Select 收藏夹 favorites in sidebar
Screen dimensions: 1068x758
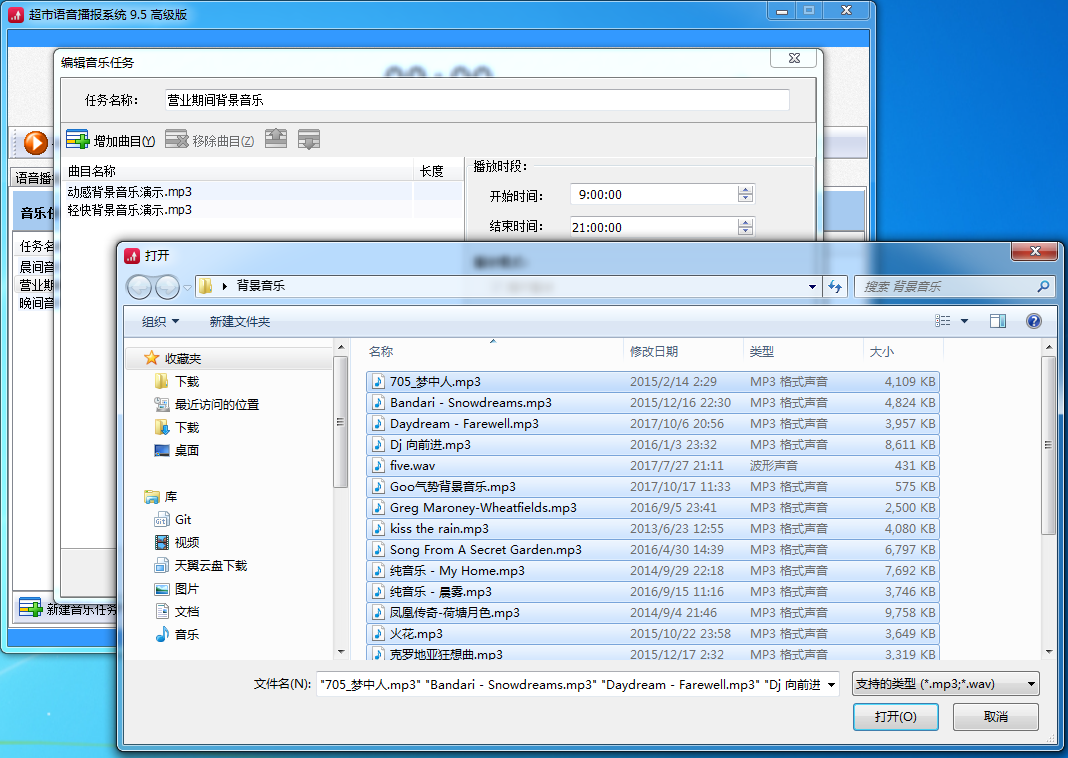tap(183, 358)
